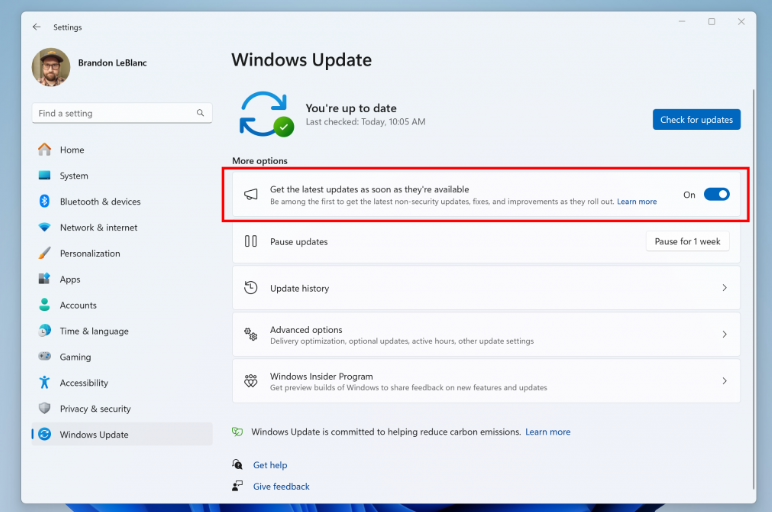Open Time & language label

94,331
